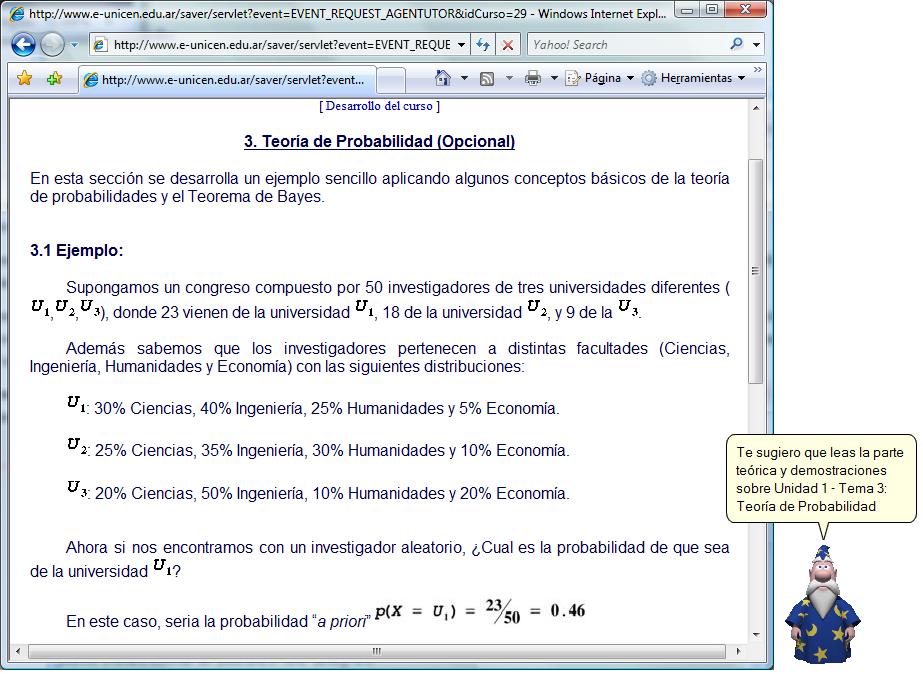Screen dimensions: 923x674
Task: Go back with the Back arrow button
Action: point(23,45)
